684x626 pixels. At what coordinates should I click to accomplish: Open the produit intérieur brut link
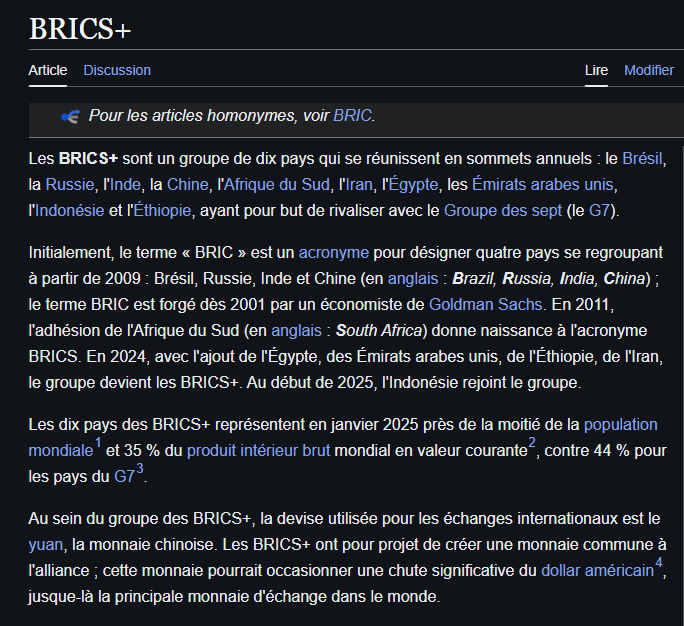click(258, 451)
